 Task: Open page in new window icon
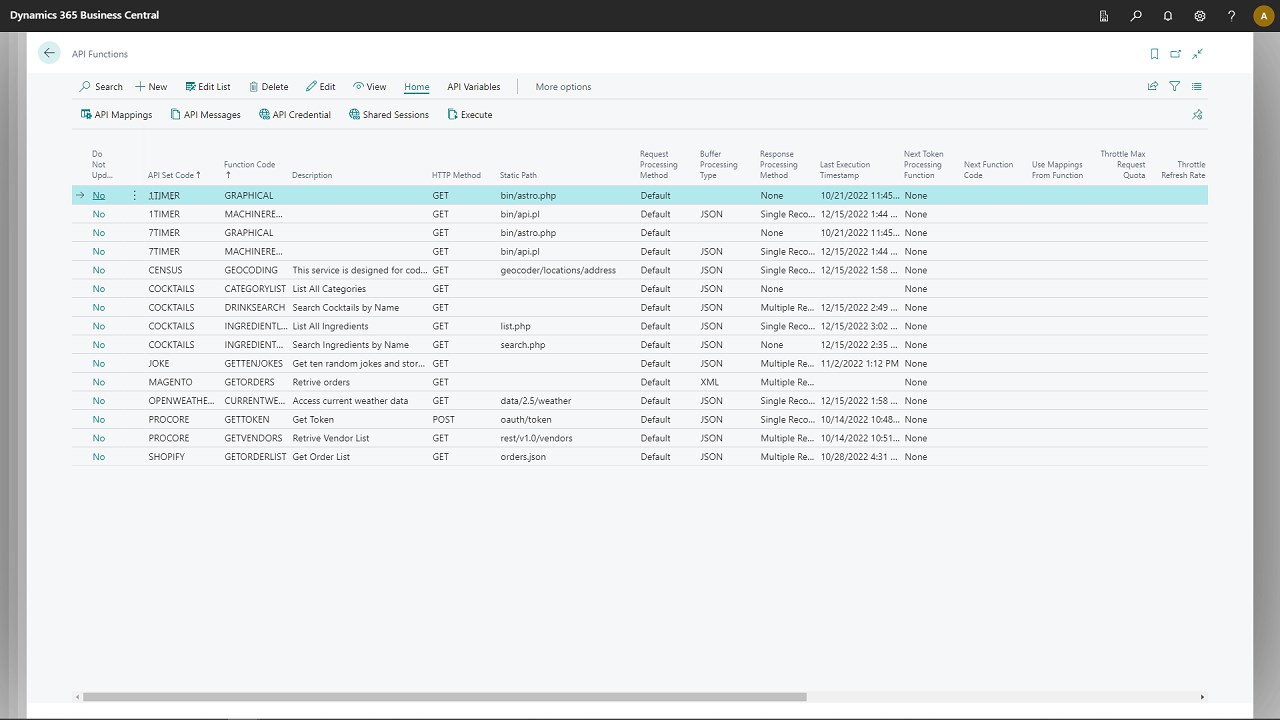(x=1176, y=54)
